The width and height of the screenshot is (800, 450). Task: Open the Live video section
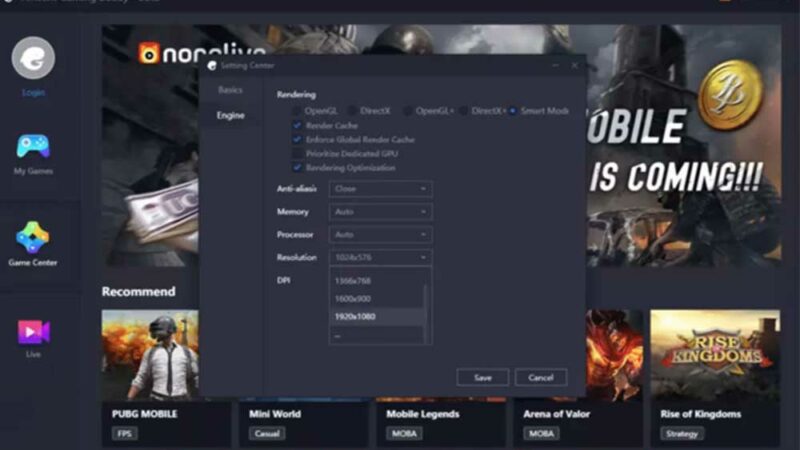33,338
